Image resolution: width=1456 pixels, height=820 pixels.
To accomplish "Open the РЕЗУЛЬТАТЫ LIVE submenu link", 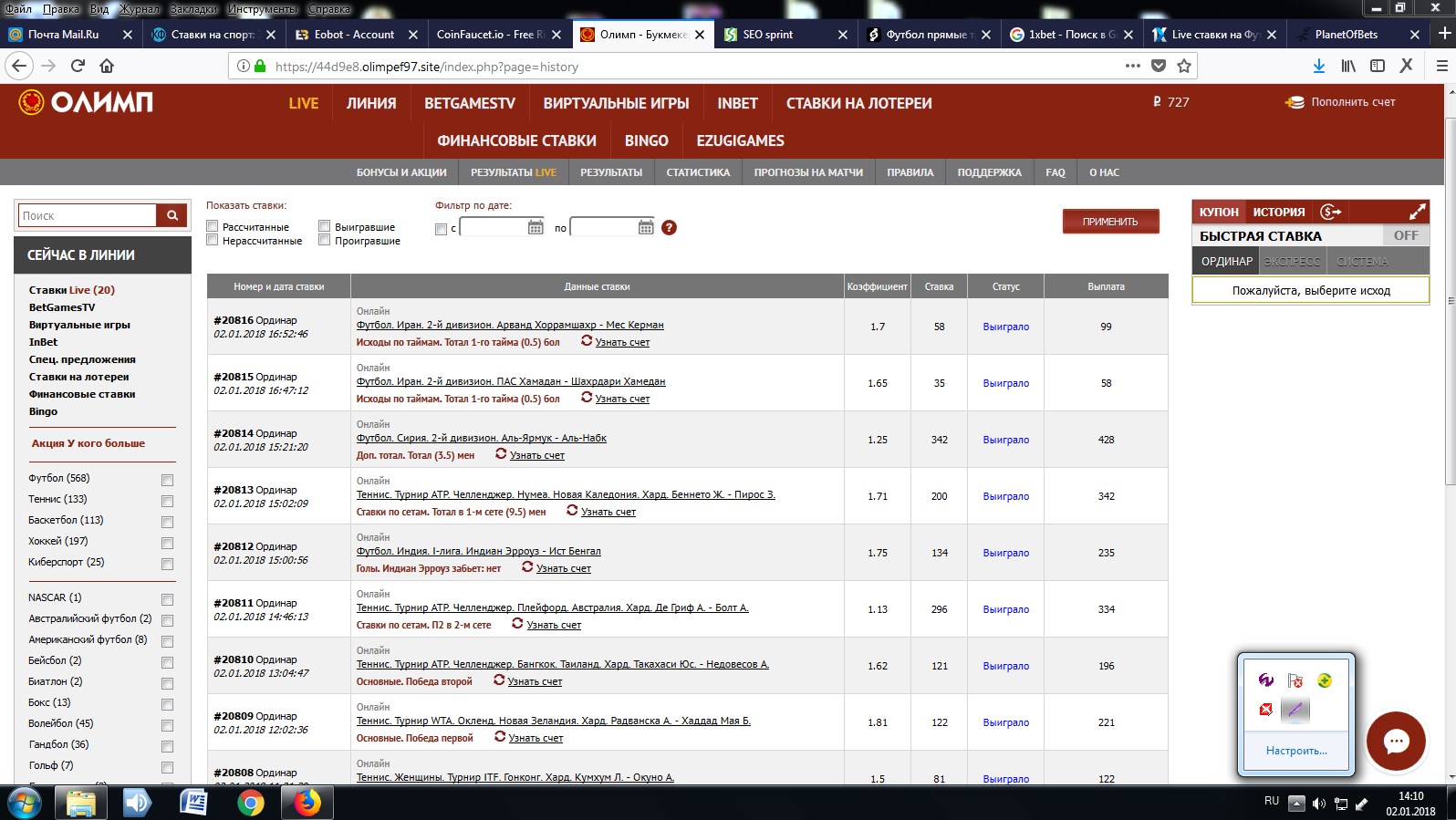I will [x=514, y=172].
